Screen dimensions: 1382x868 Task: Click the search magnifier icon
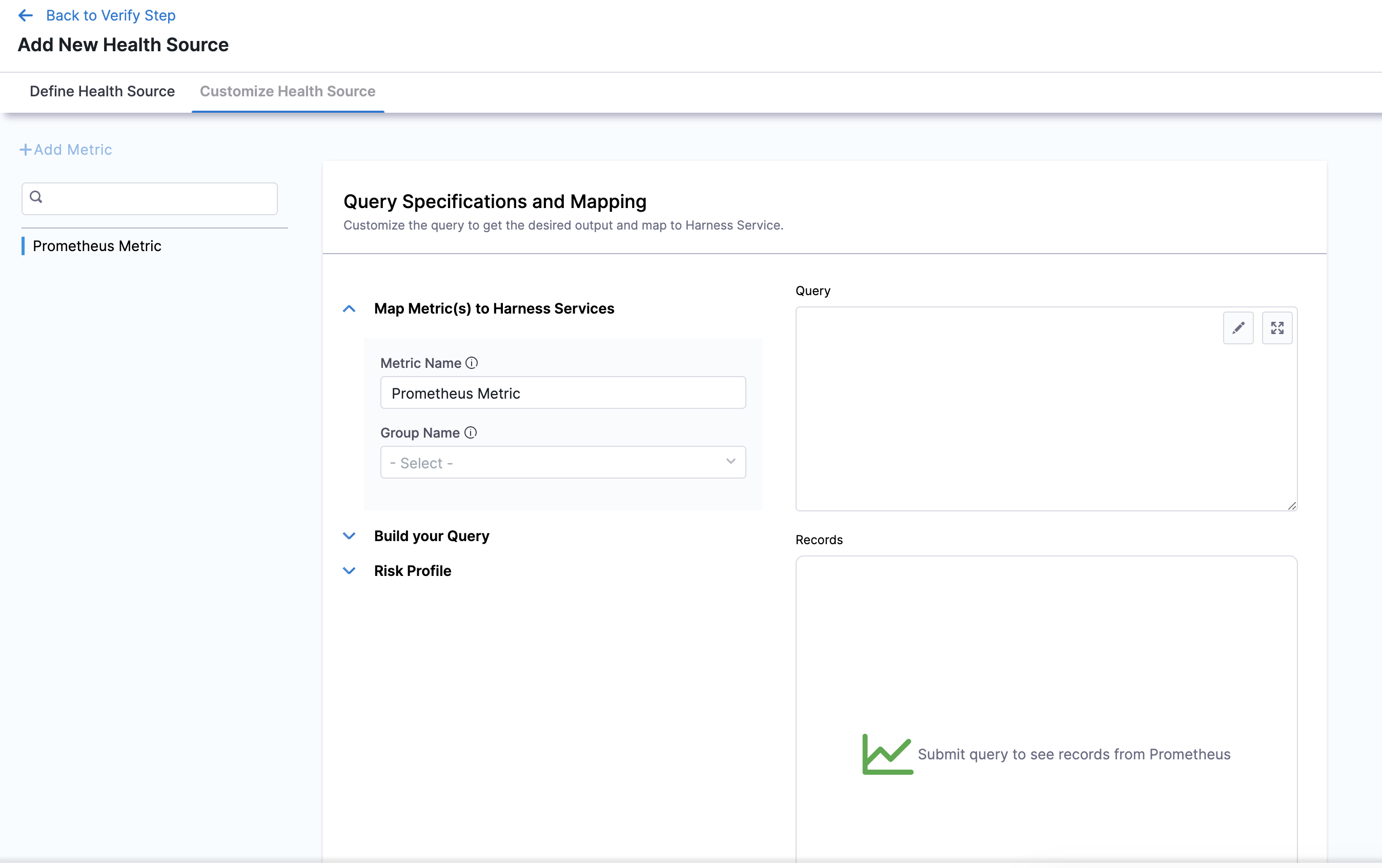pyautogui.click(x=36, y=197)
